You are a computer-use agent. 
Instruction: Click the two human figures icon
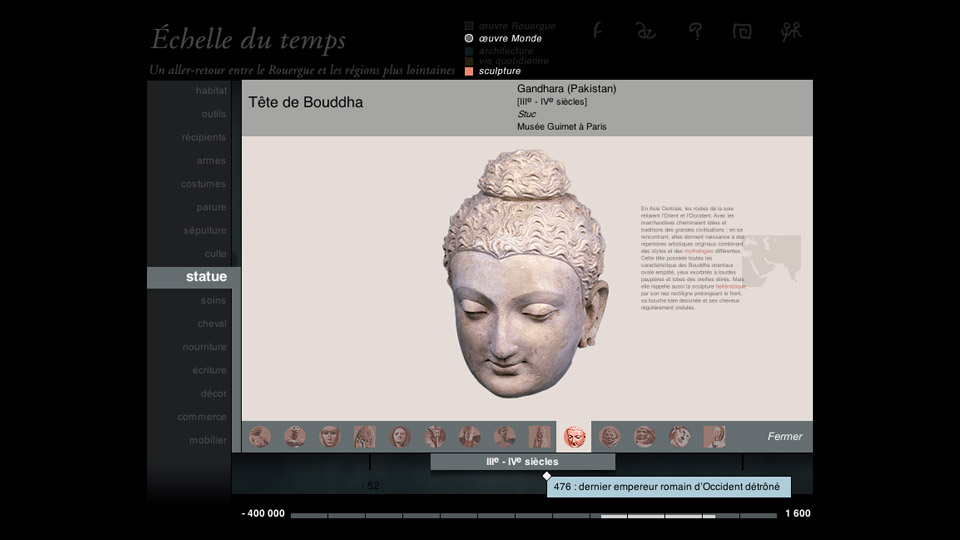click(x=790, y=31)
